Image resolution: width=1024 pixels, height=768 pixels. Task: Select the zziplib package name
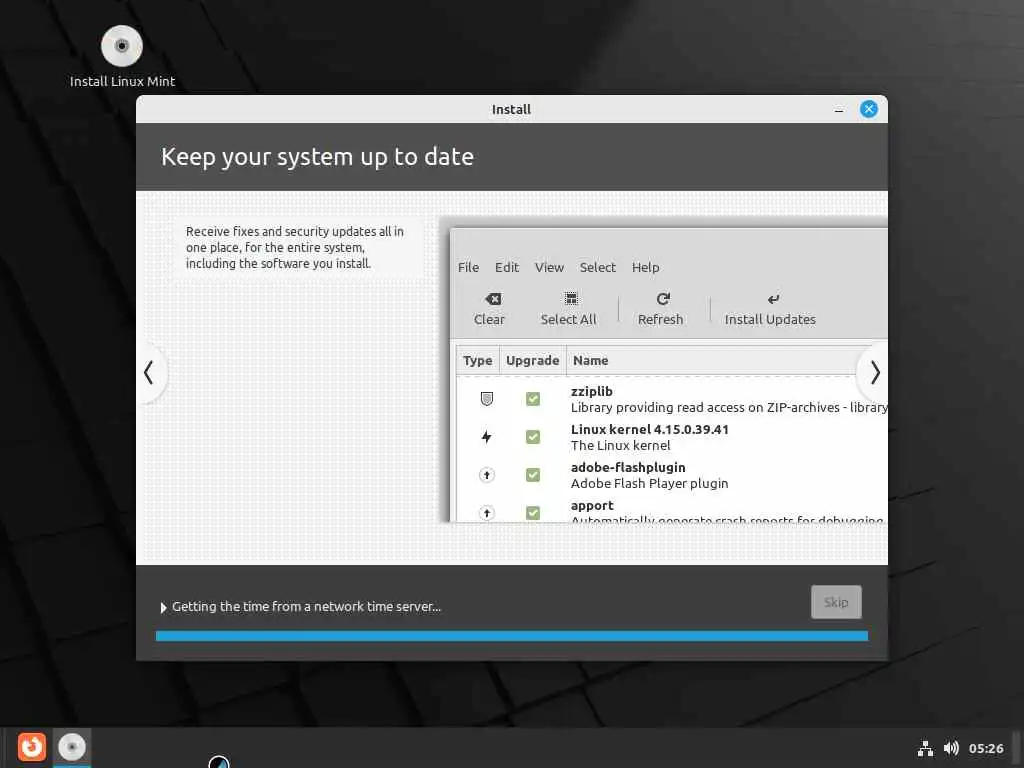592,391
